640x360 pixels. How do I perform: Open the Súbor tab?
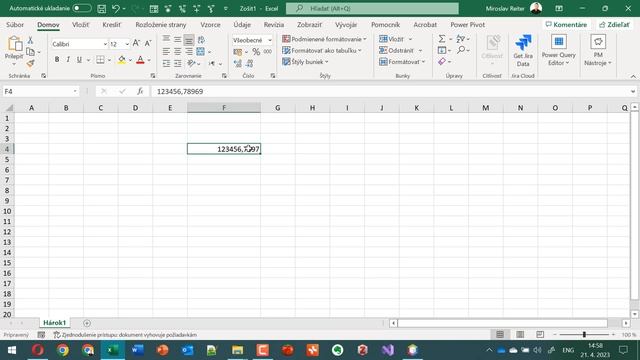15,24
